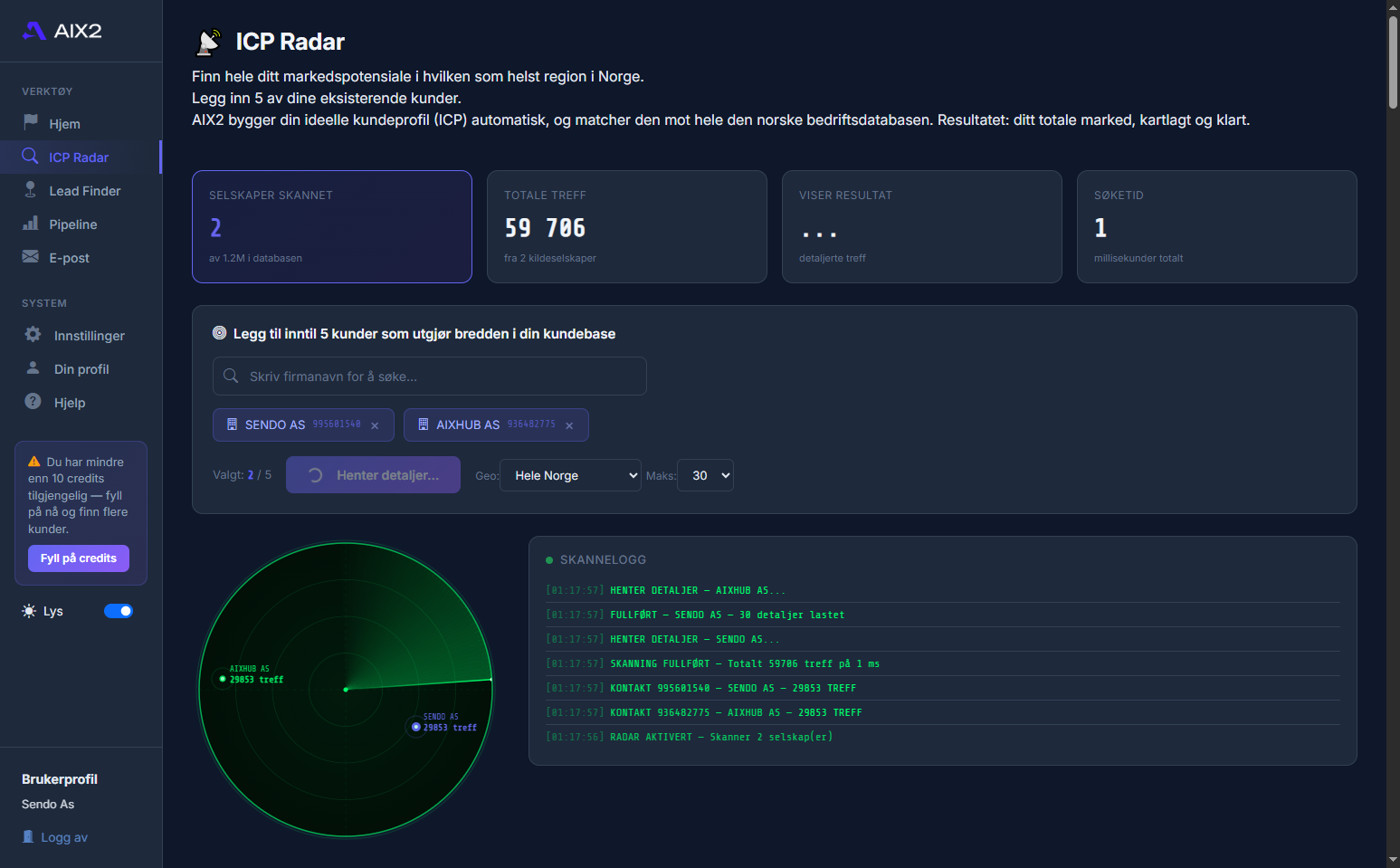Click the Fyll på credits button
1400x868 pixels.
(x=78, y=558)
